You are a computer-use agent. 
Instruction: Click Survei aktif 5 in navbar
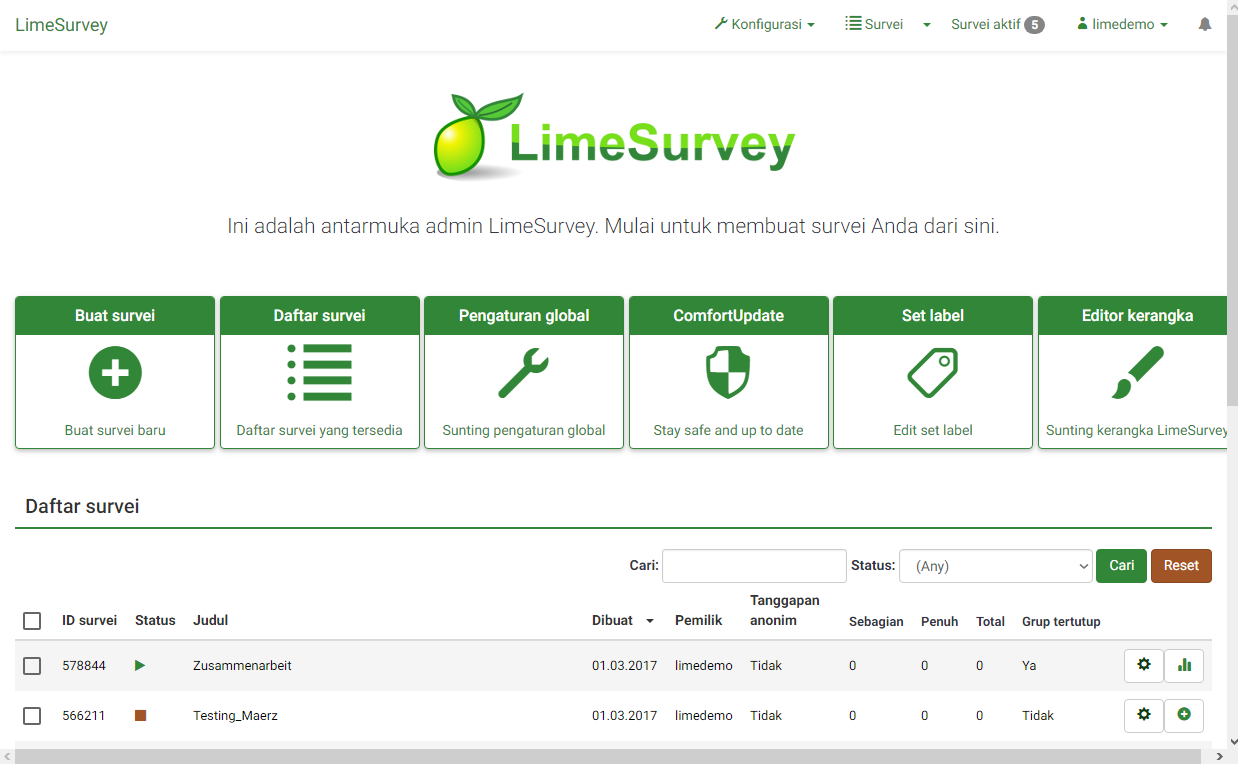[x=997, y=24]
